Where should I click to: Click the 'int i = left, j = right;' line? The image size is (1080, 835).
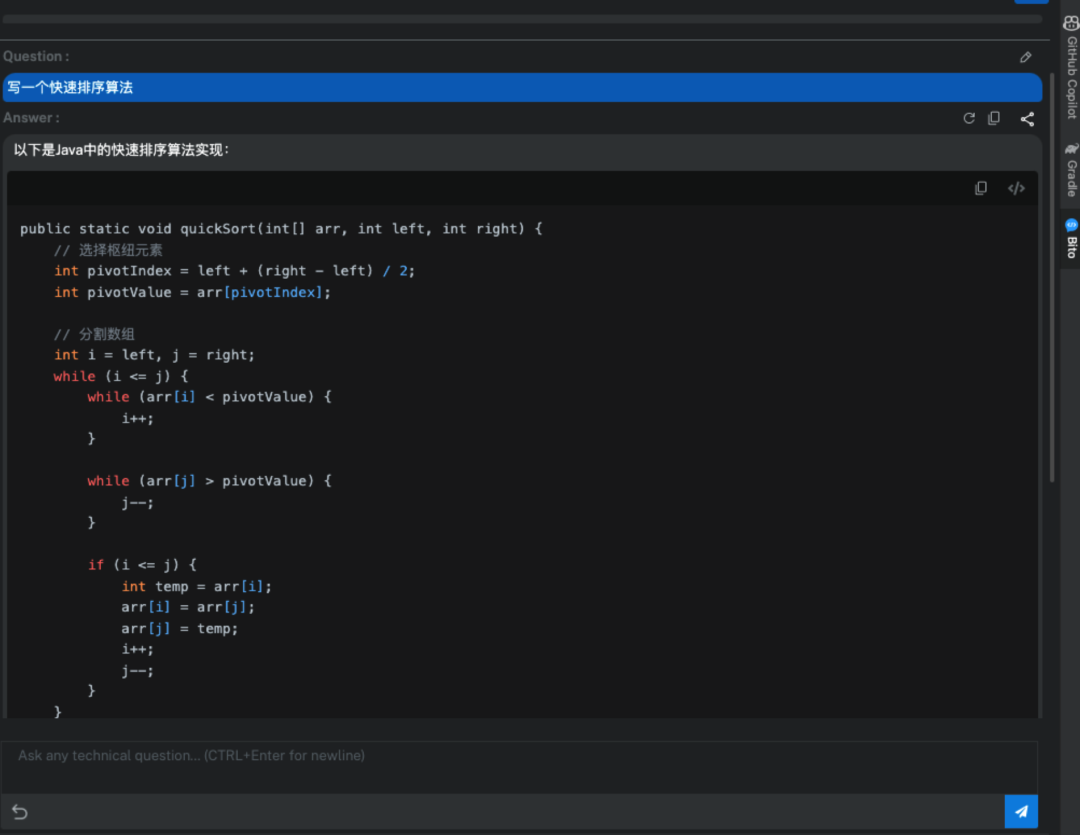click(154, 355)
